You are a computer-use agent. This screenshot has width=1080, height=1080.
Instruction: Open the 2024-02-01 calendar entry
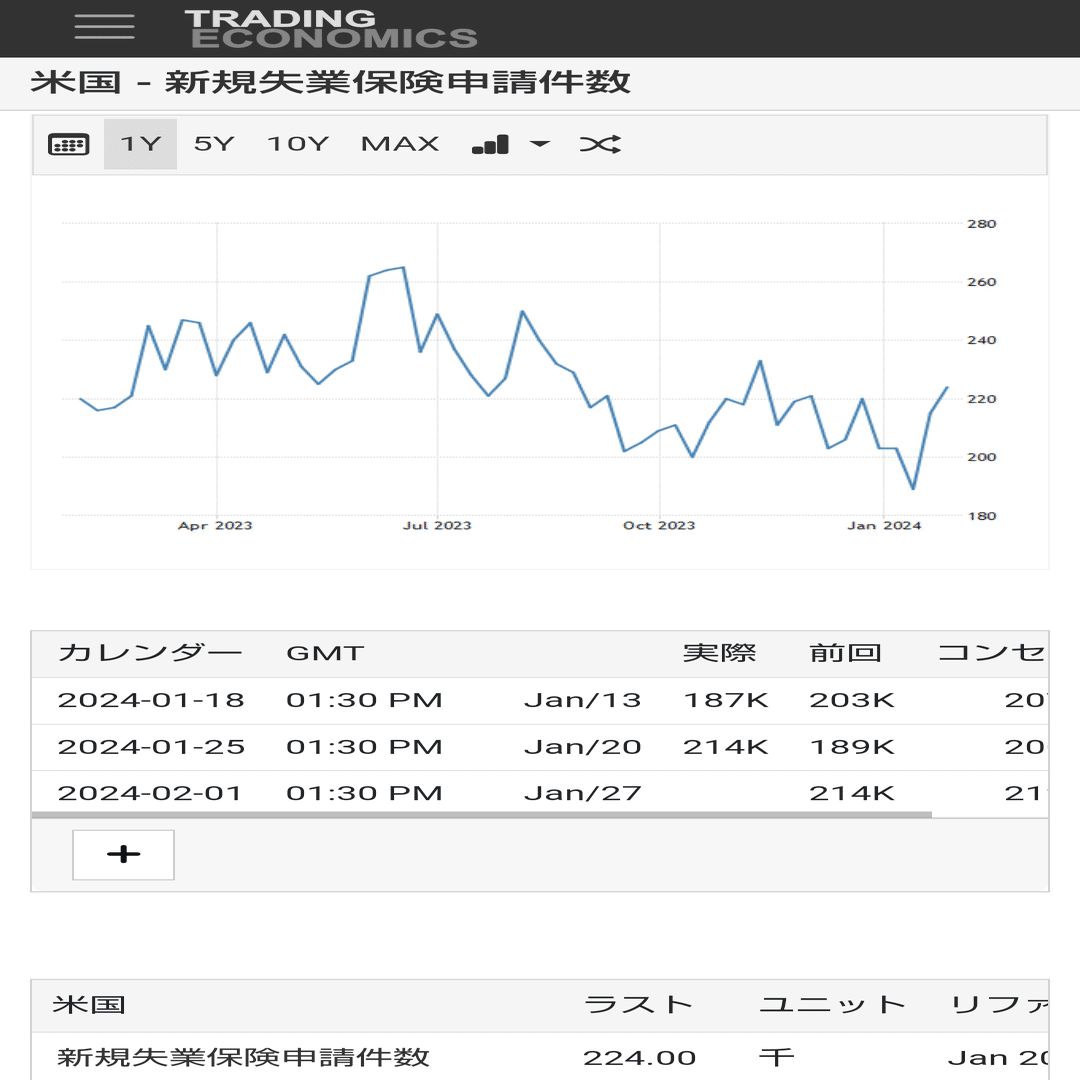tap(149, 793)
